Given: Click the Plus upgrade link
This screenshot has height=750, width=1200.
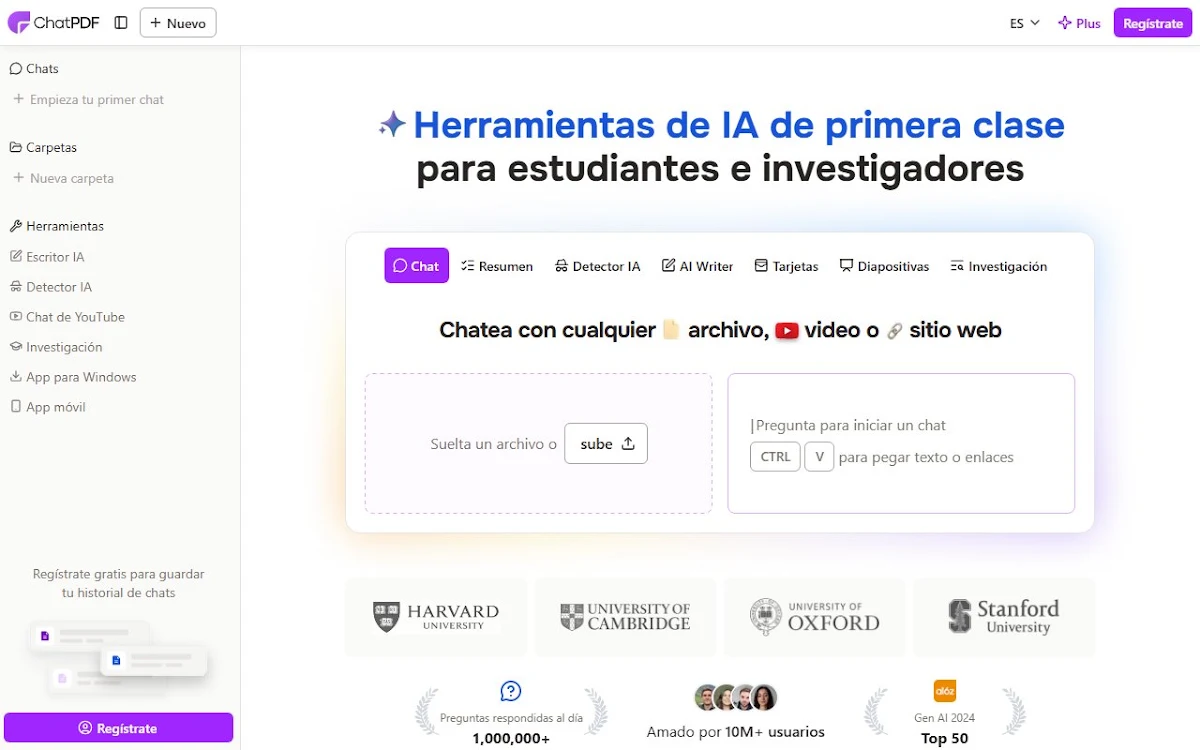Looking at the screenshot, I should 1078,23.
